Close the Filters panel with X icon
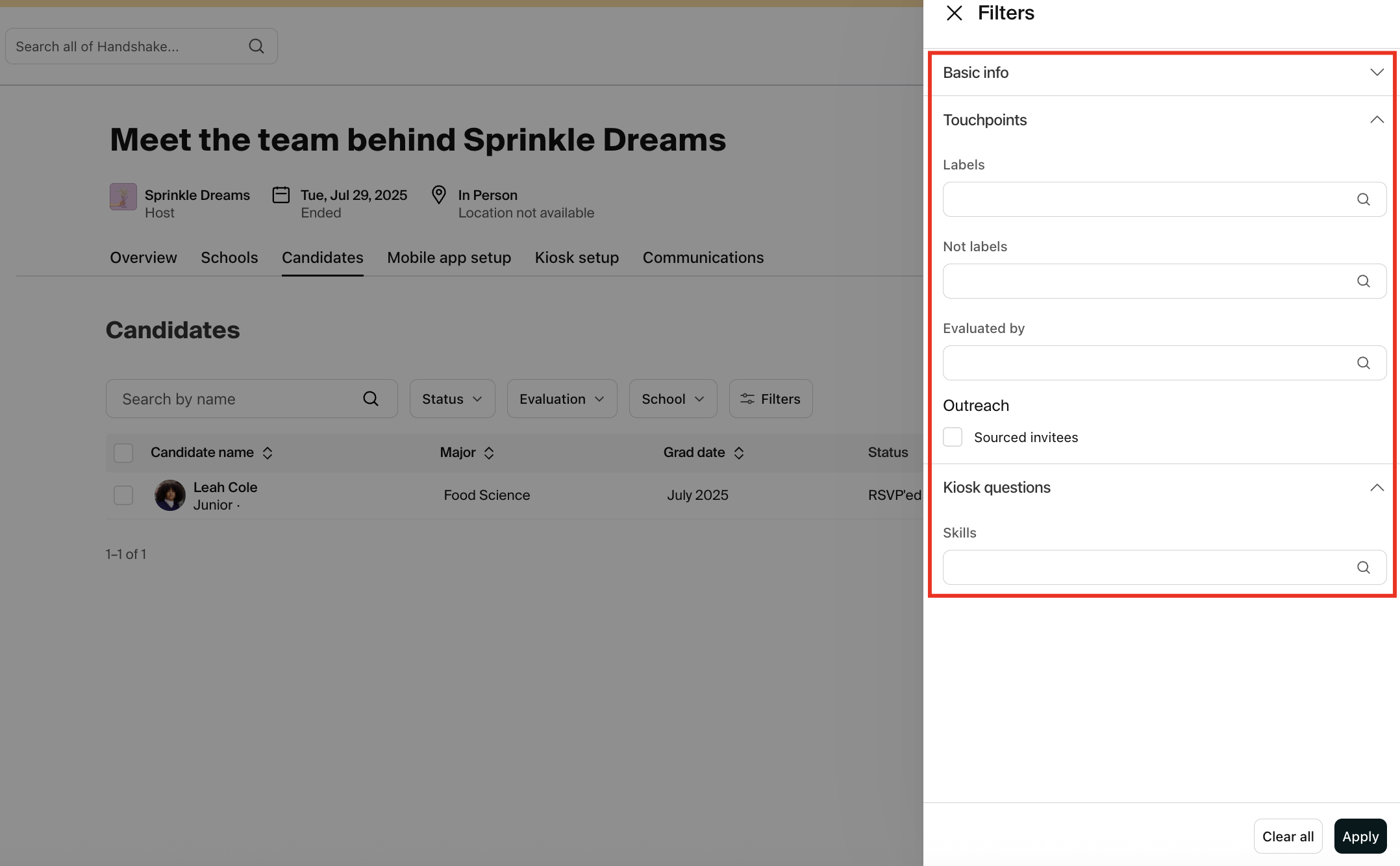The width and height of the screenshot is (1400, 866). (954, 13)
